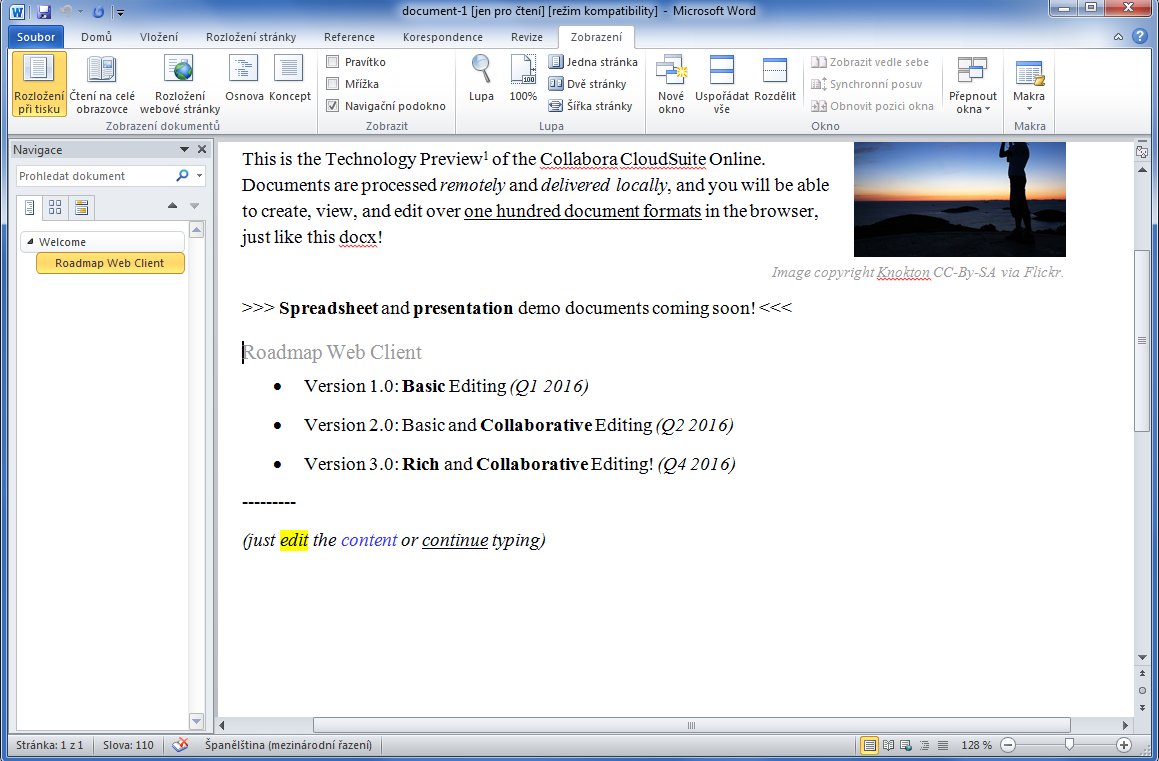This screenshot has width=1159, height=761.
Task: Click Uspořádat vše
Action: (x=721, y=84)
